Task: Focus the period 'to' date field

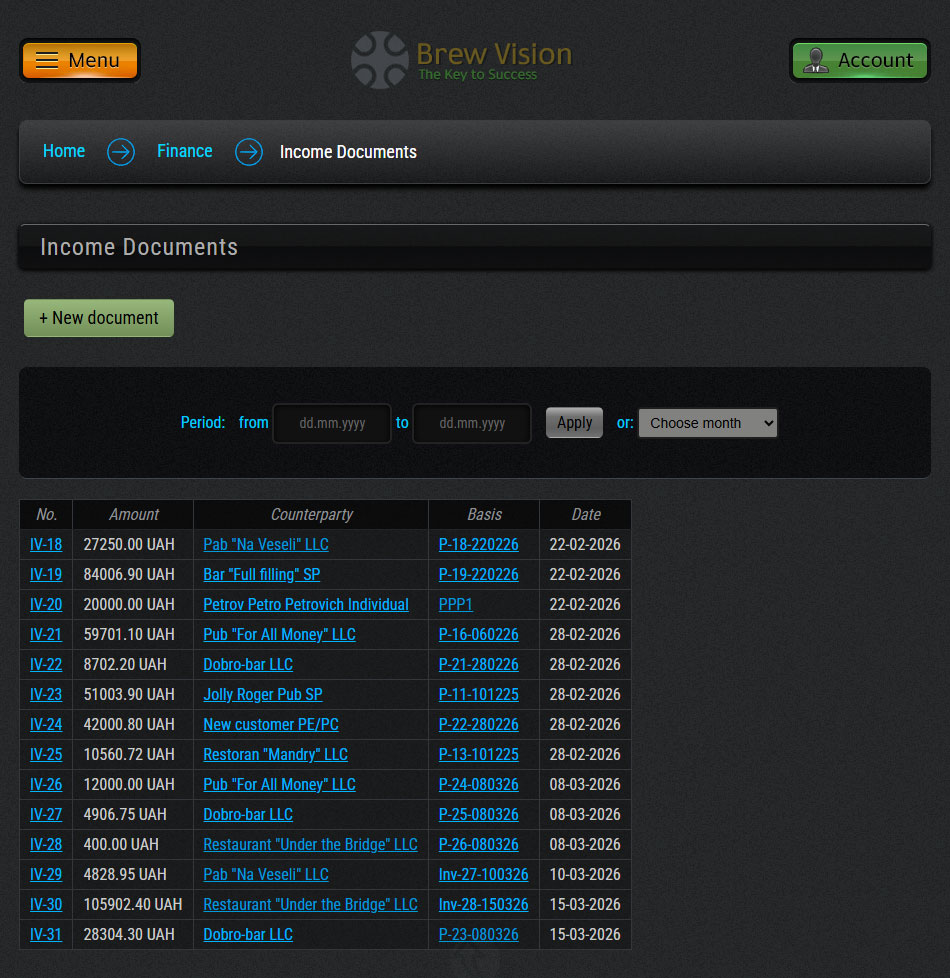Action: click(x=472, y=423)
